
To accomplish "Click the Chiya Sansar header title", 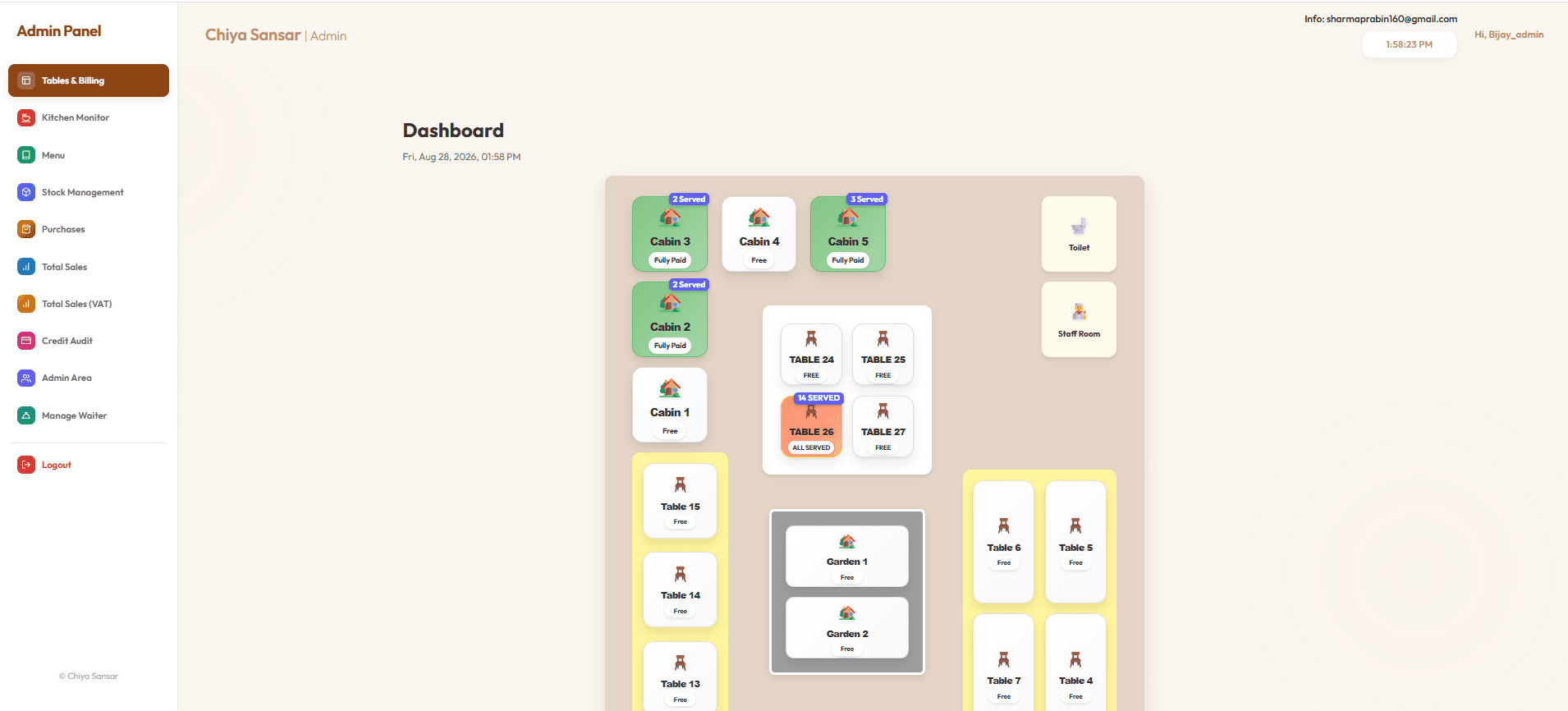I will (x=253, y=34).
